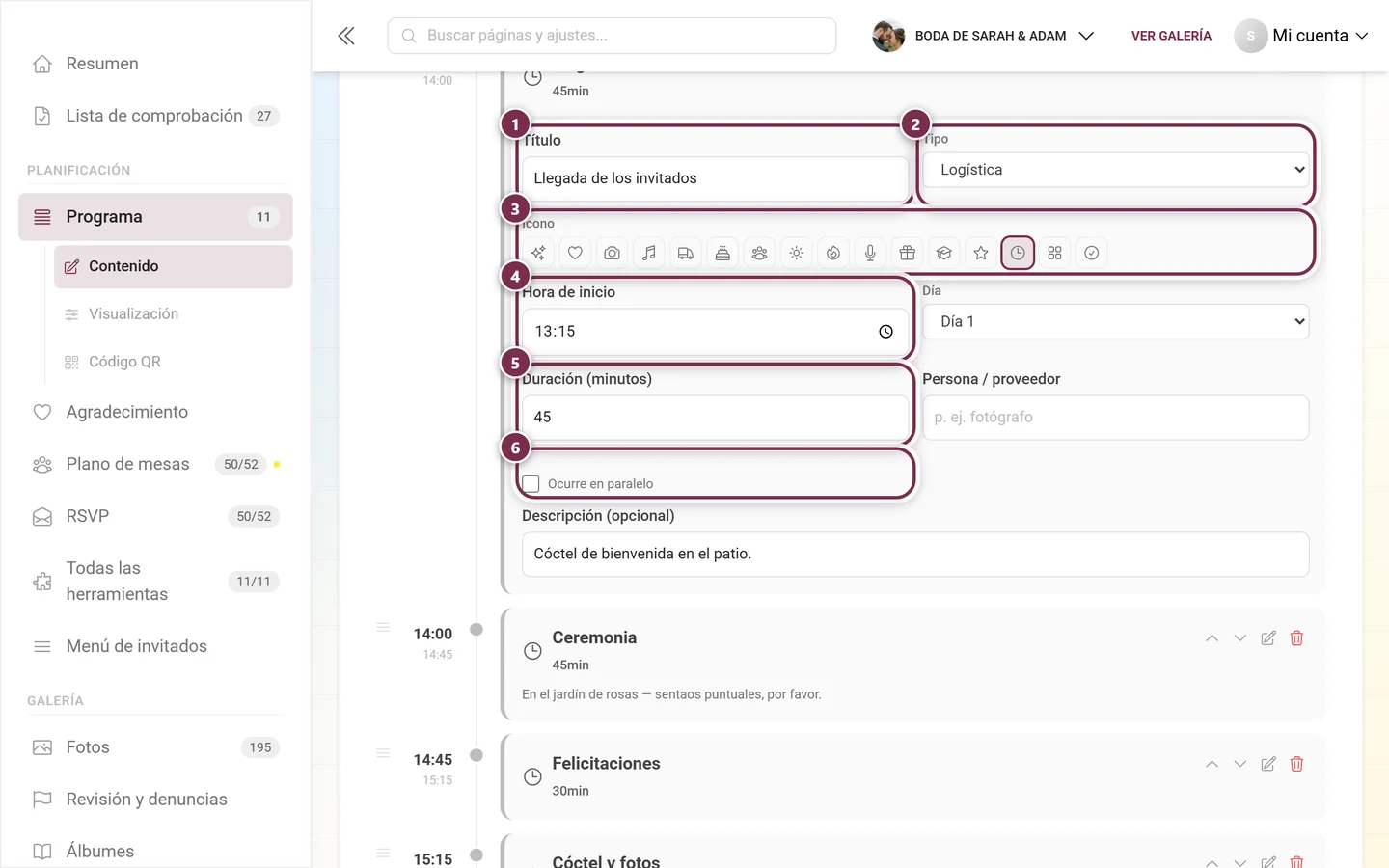Choose the gift box icon
The height and width of the screenshot is (868, 1389).
907,253
